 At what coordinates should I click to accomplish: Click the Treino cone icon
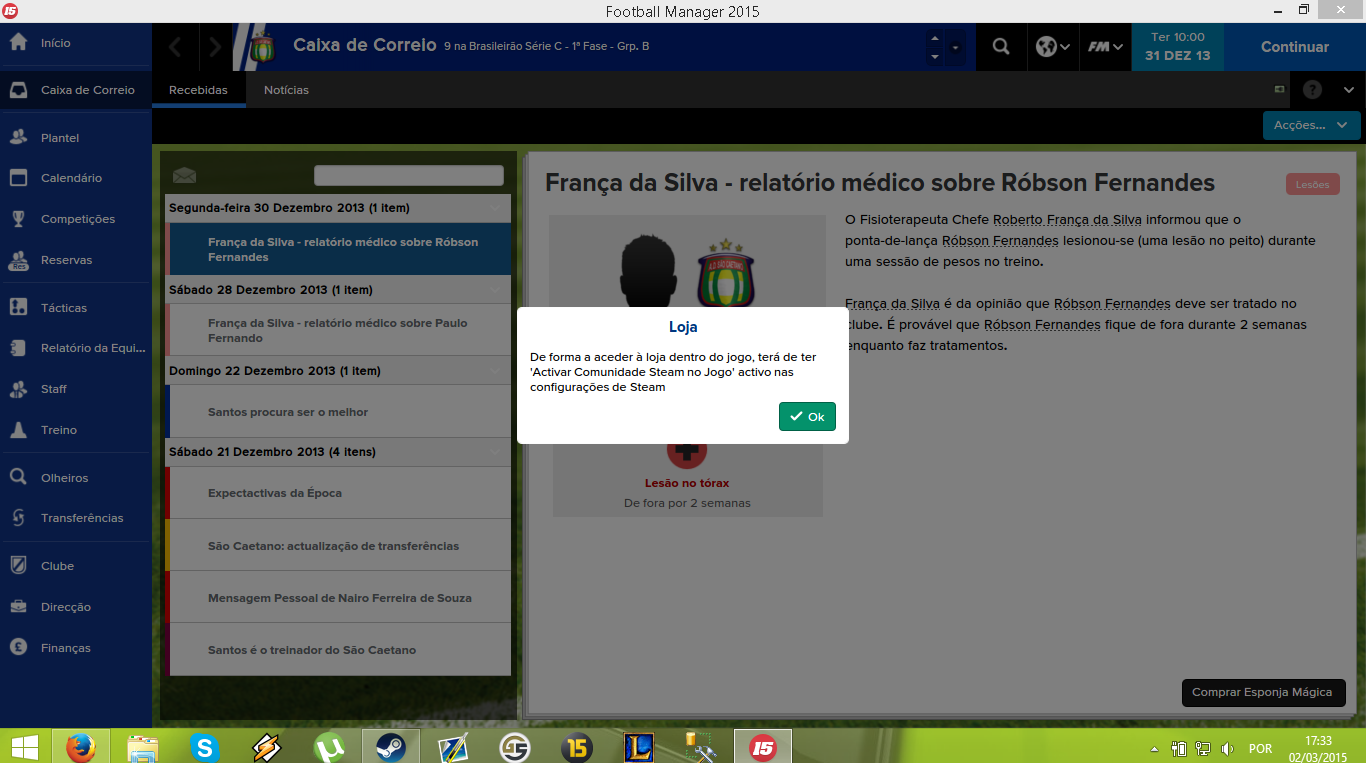pyautogui.click(x=18, y=430)
